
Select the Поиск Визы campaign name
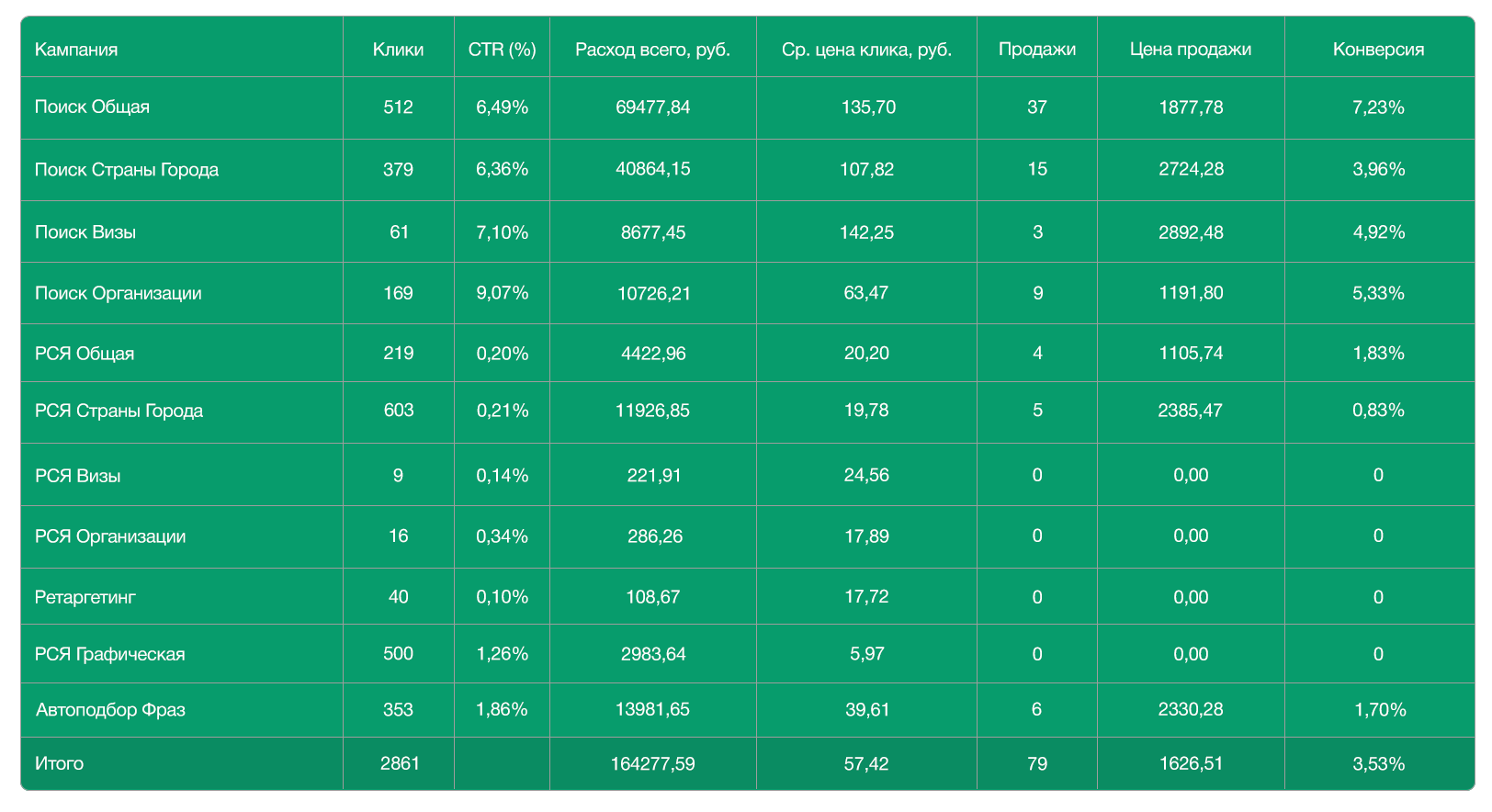85,232
